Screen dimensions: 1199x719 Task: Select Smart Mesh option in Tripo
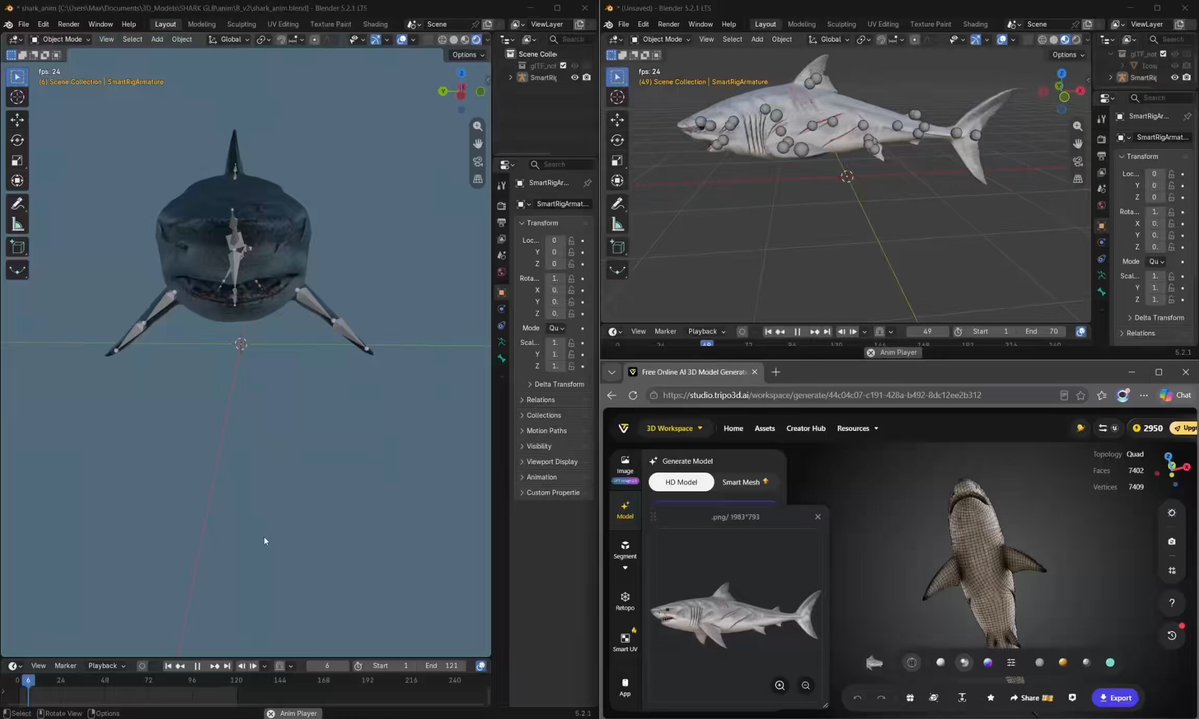pyautogui.click(x=744, y=482)
